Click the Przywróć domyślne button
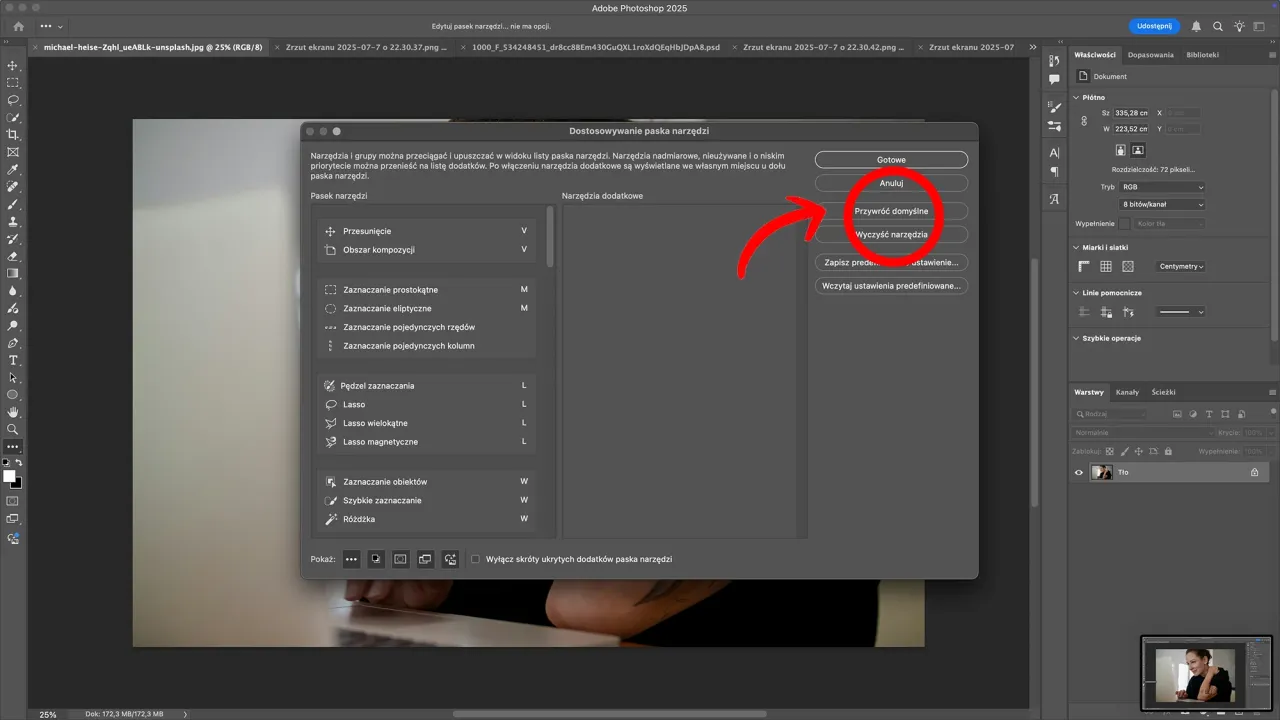The width and height of the screenshot is (1280, 720). 890,210
